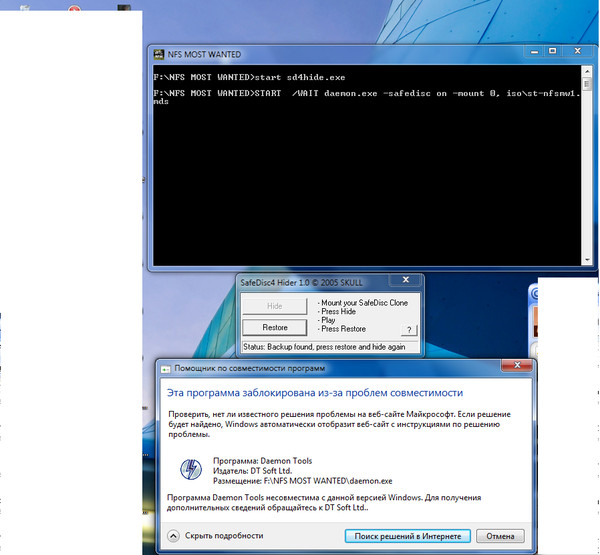Click the "Press Hide" instruction line
This screenshot has height=555, width=600.
click(337, 312)
